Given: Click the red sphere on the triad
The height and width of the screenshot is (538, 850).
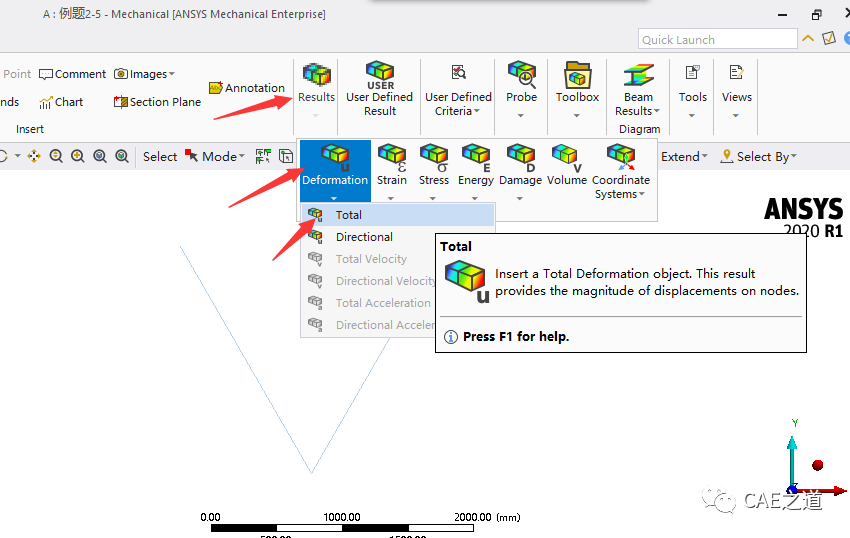Looking at the screenshot, I should point(817,465).
